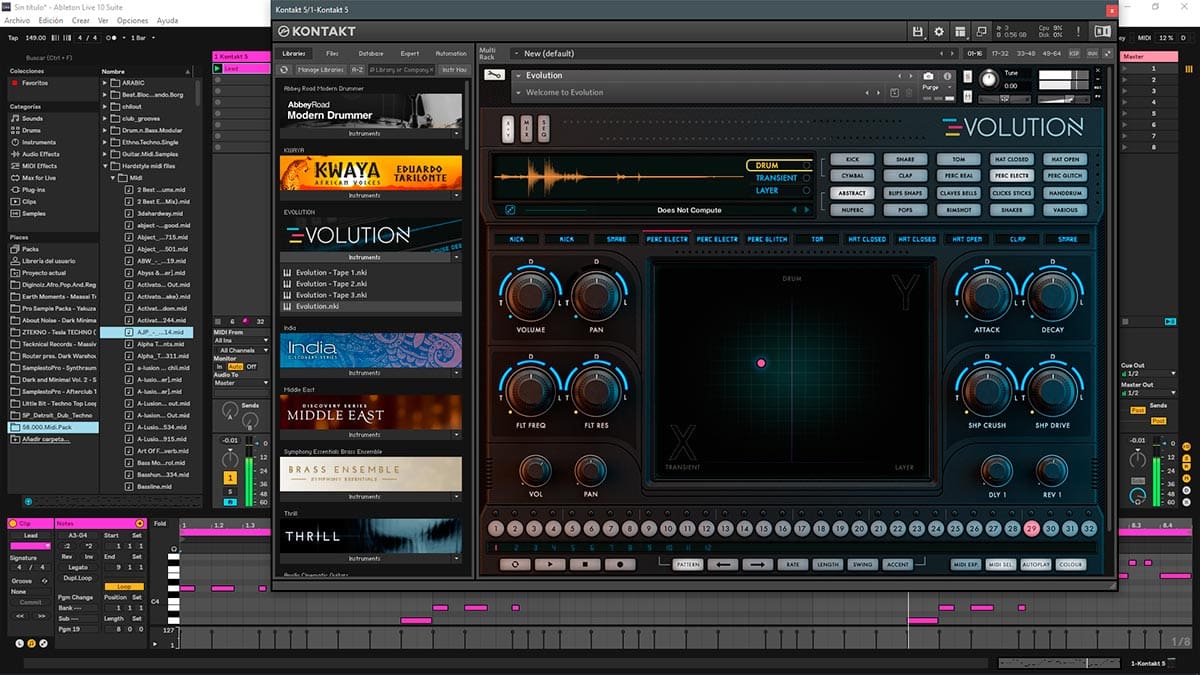Adjust the VOLUME knob in Evolution
Screen dimensions: 1200x675
[530, 297]
